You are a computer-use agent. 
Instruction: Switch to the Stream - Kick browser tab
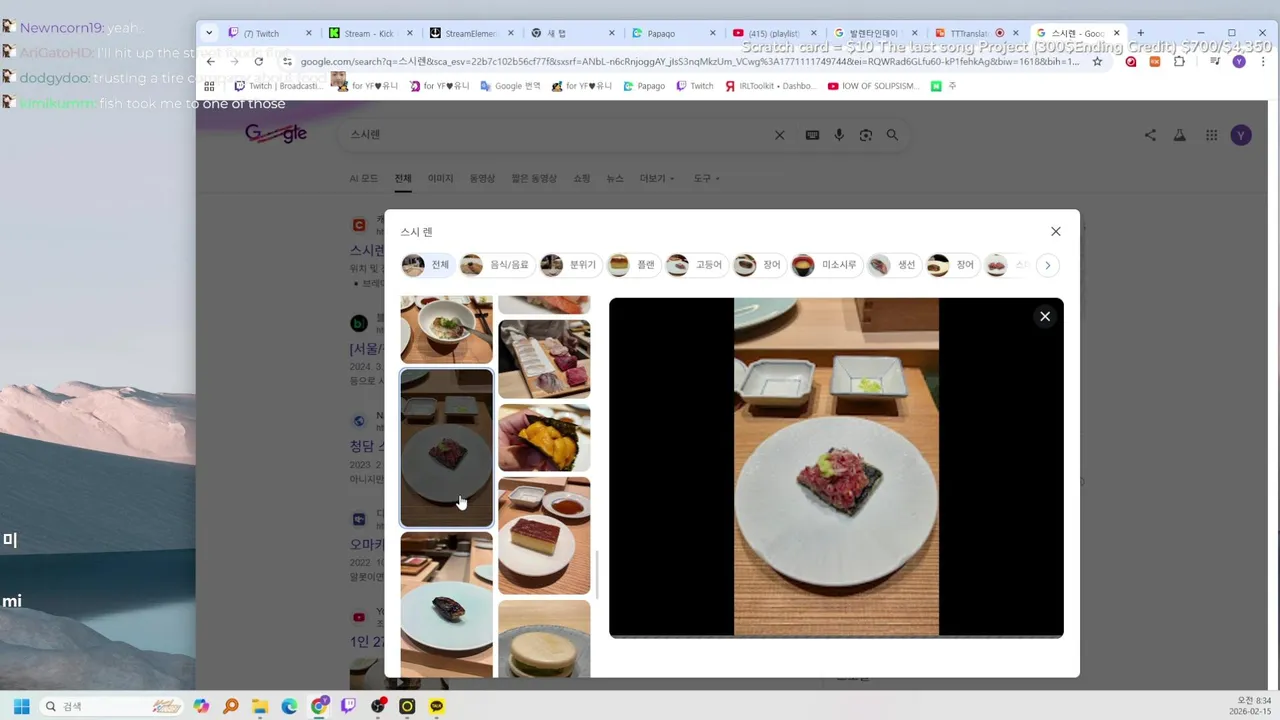click(x=371, y=33)
